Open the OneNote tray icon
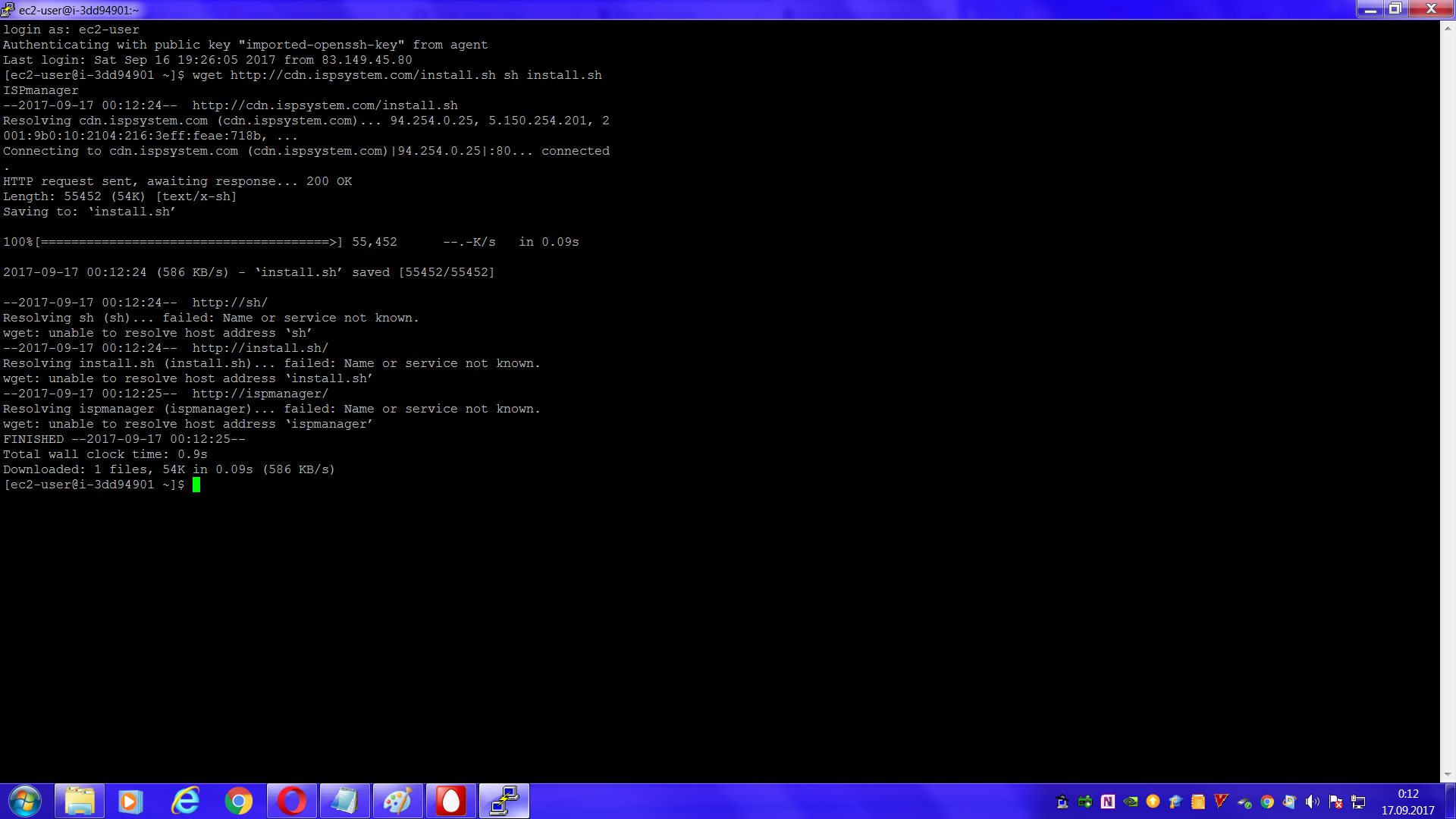 point(1108,802)
